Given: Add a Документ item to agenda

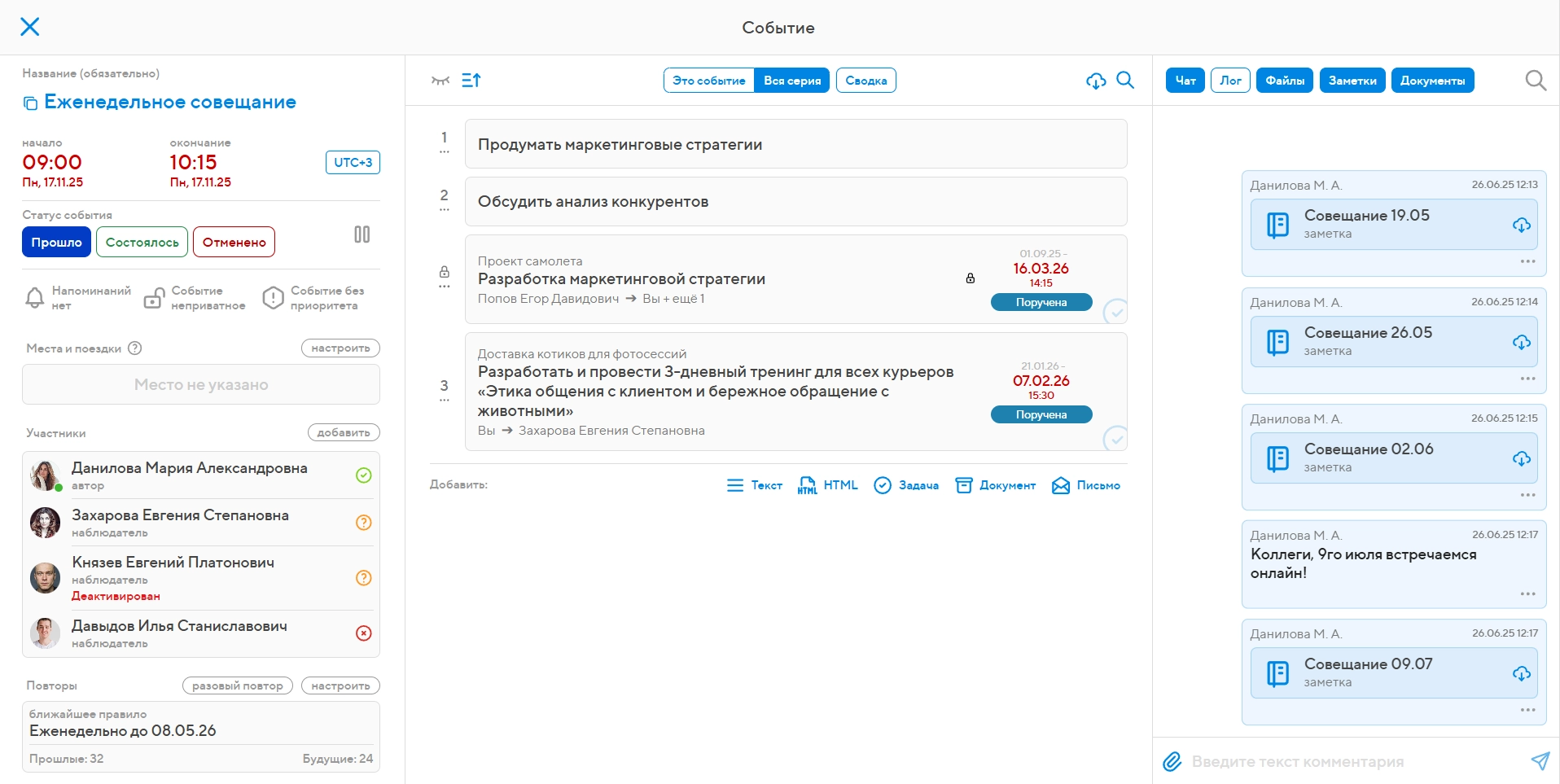Looking at the screenshot, I should 995,485.
